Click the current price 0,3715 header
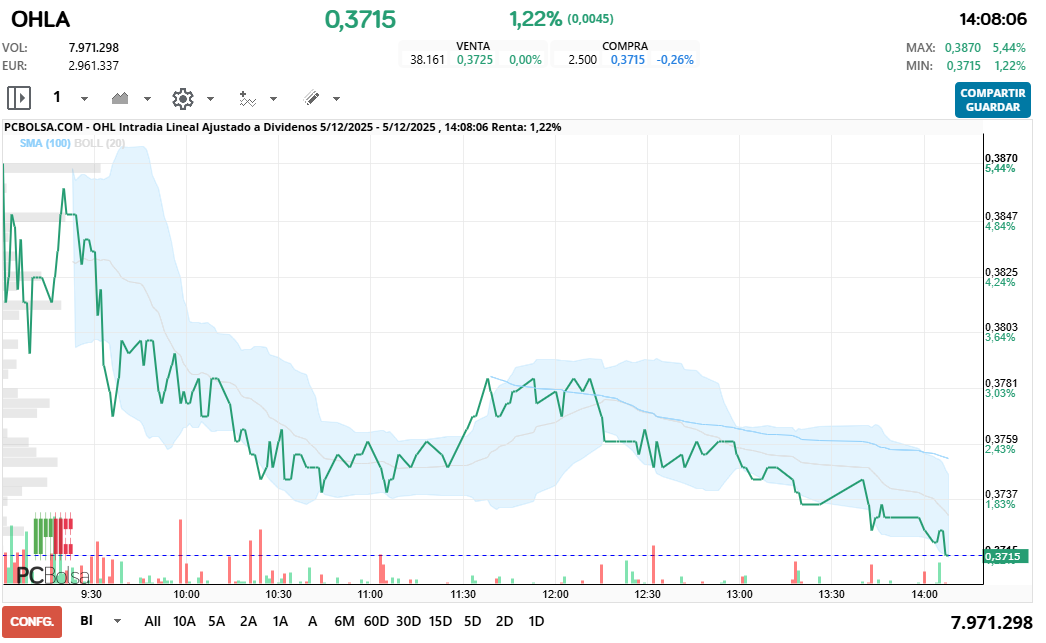Screen dimensions: 1046x643 click(x=360, y=19)
